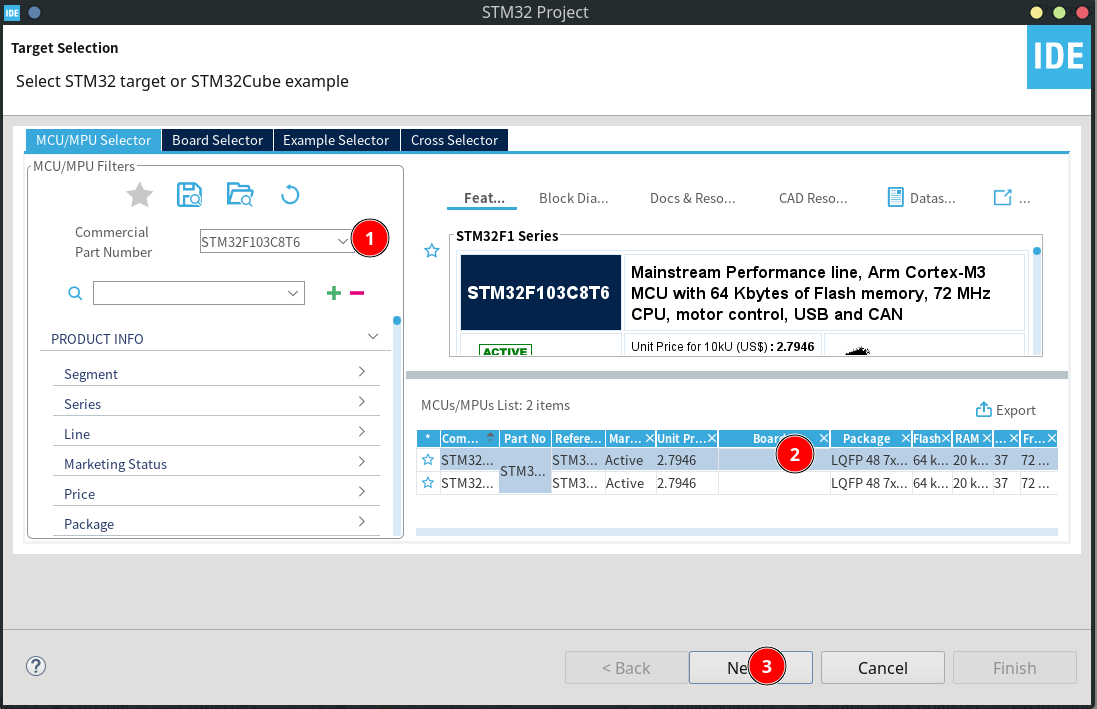
Task: Click the < Back button
Action: [x=626, y=668]
